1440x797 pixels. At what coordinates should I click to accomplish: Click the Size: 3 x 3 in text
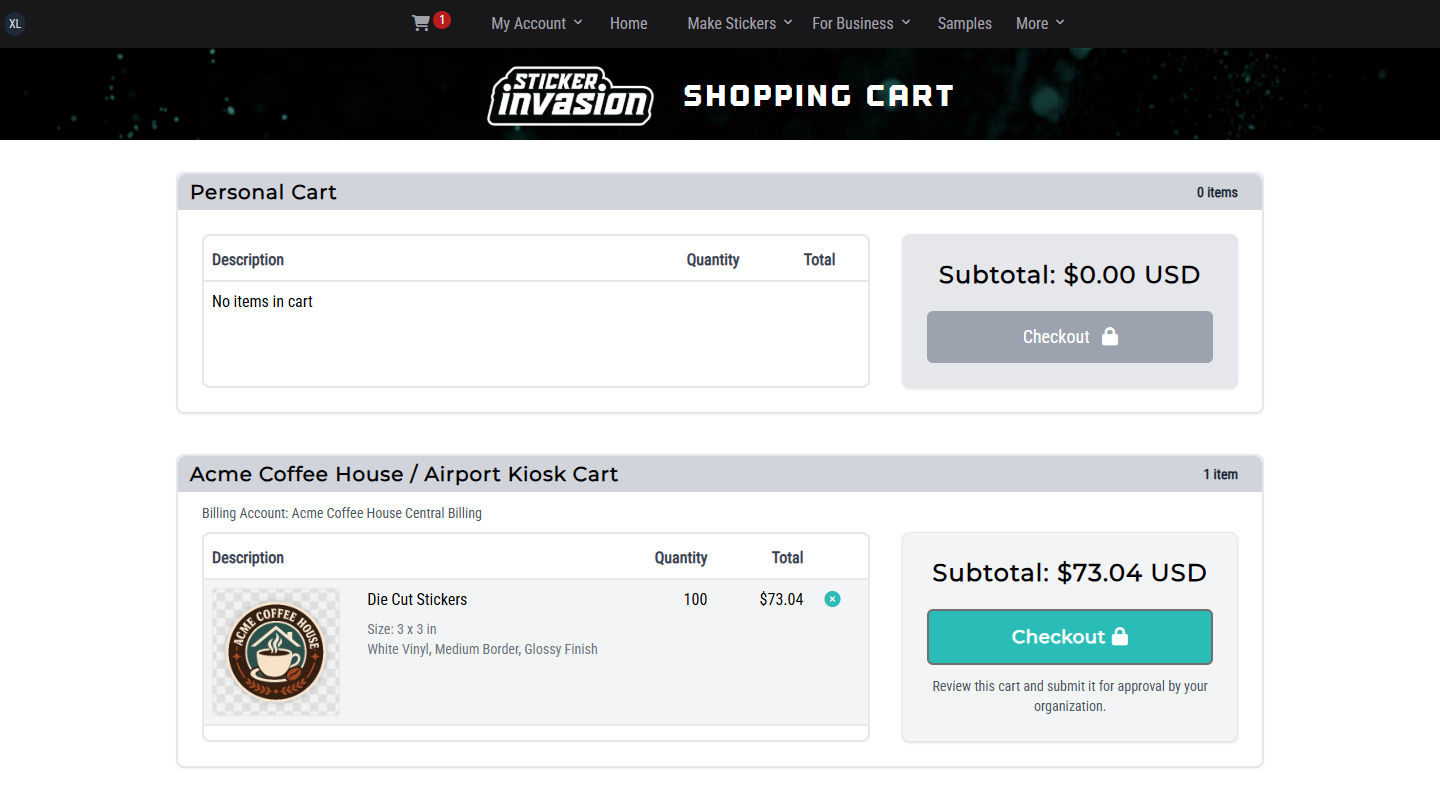(402, 629)
